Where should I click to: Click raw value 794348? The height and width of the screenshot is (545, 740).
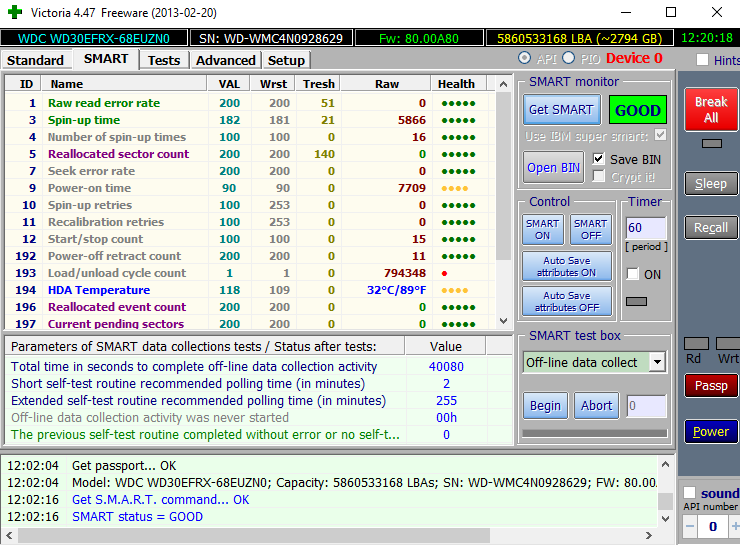click(x=404, y=273)
